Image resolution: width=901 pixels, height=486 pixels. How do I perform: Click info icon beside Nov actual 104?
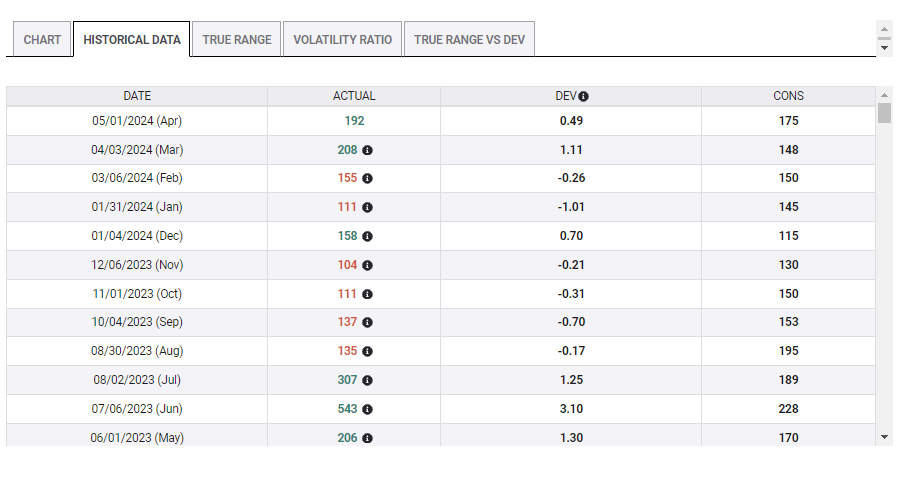[x=367, y=266]
